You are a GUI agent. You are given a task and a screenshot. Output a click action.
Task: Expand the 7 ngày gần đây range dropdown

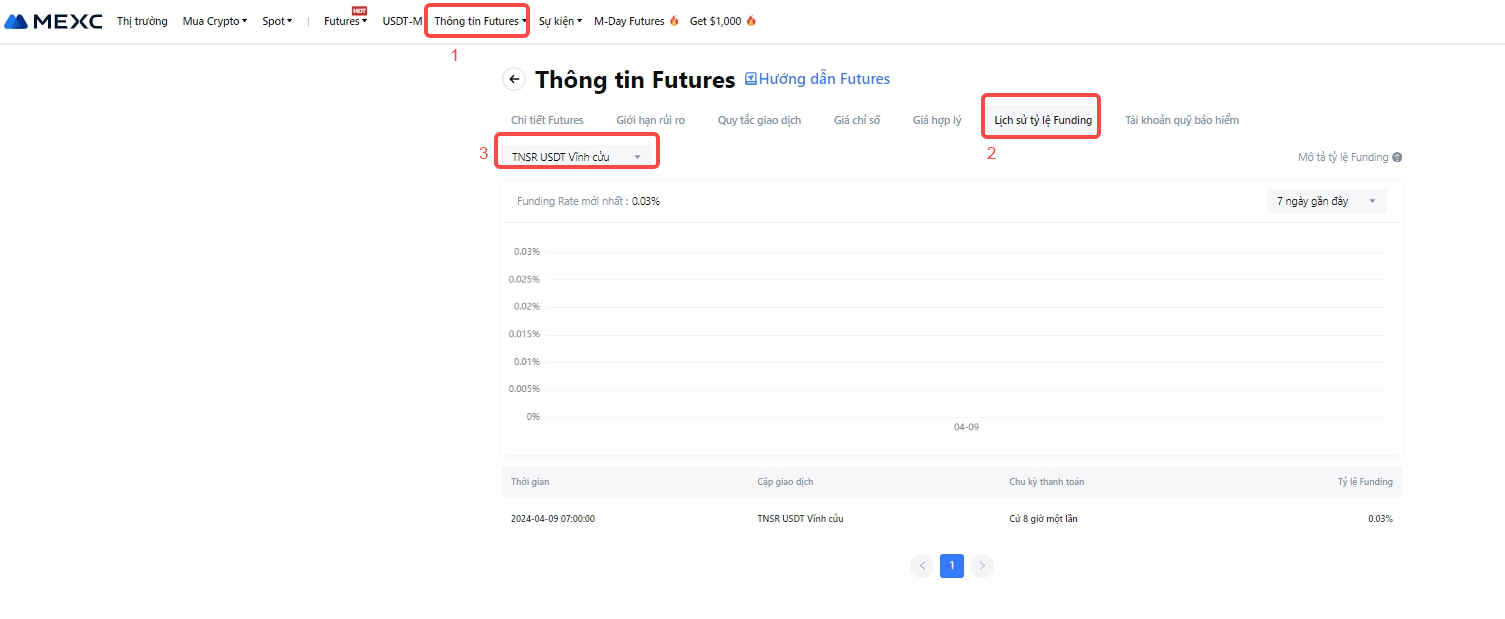(x=1325, y=201)
